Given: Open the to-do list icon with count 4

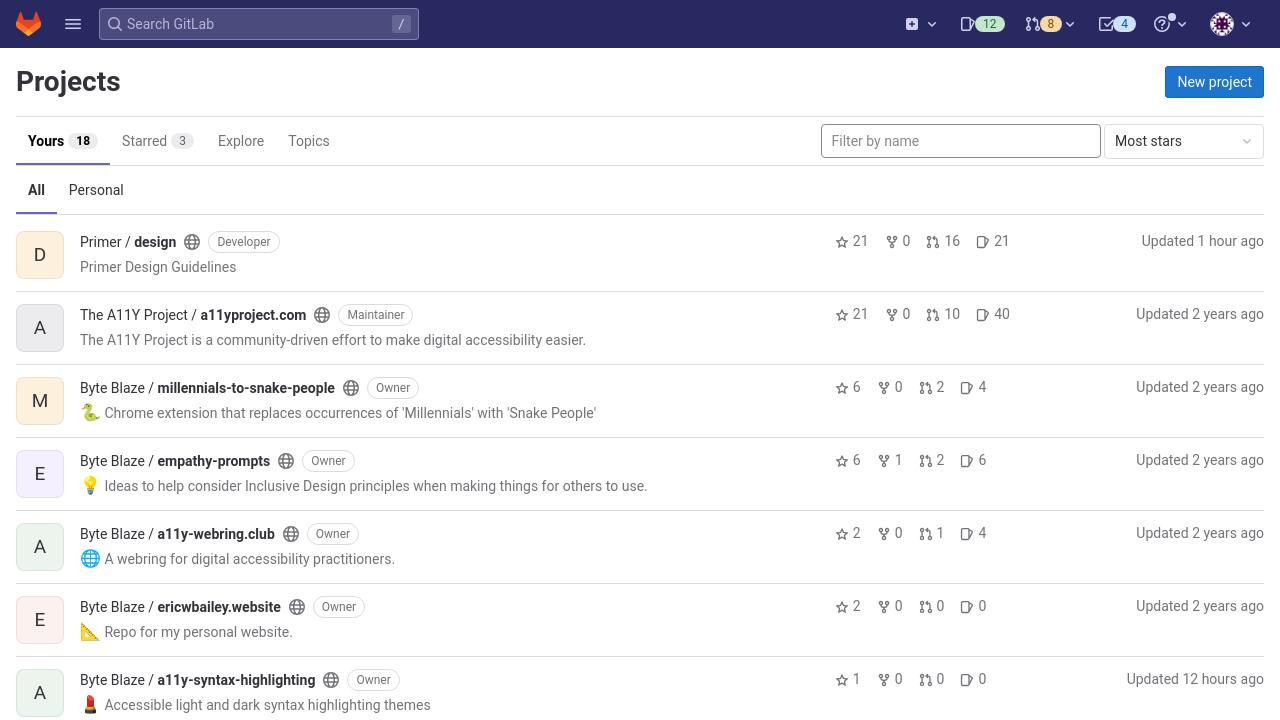Looking at the screenshot, I should (x=1117, y=24).
